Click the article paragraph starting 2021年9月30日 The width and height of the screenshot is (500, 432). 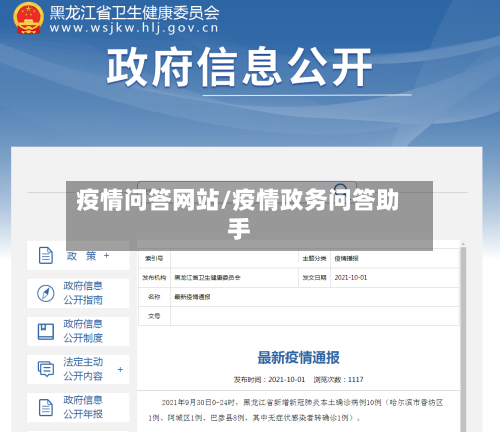point(296,410)
